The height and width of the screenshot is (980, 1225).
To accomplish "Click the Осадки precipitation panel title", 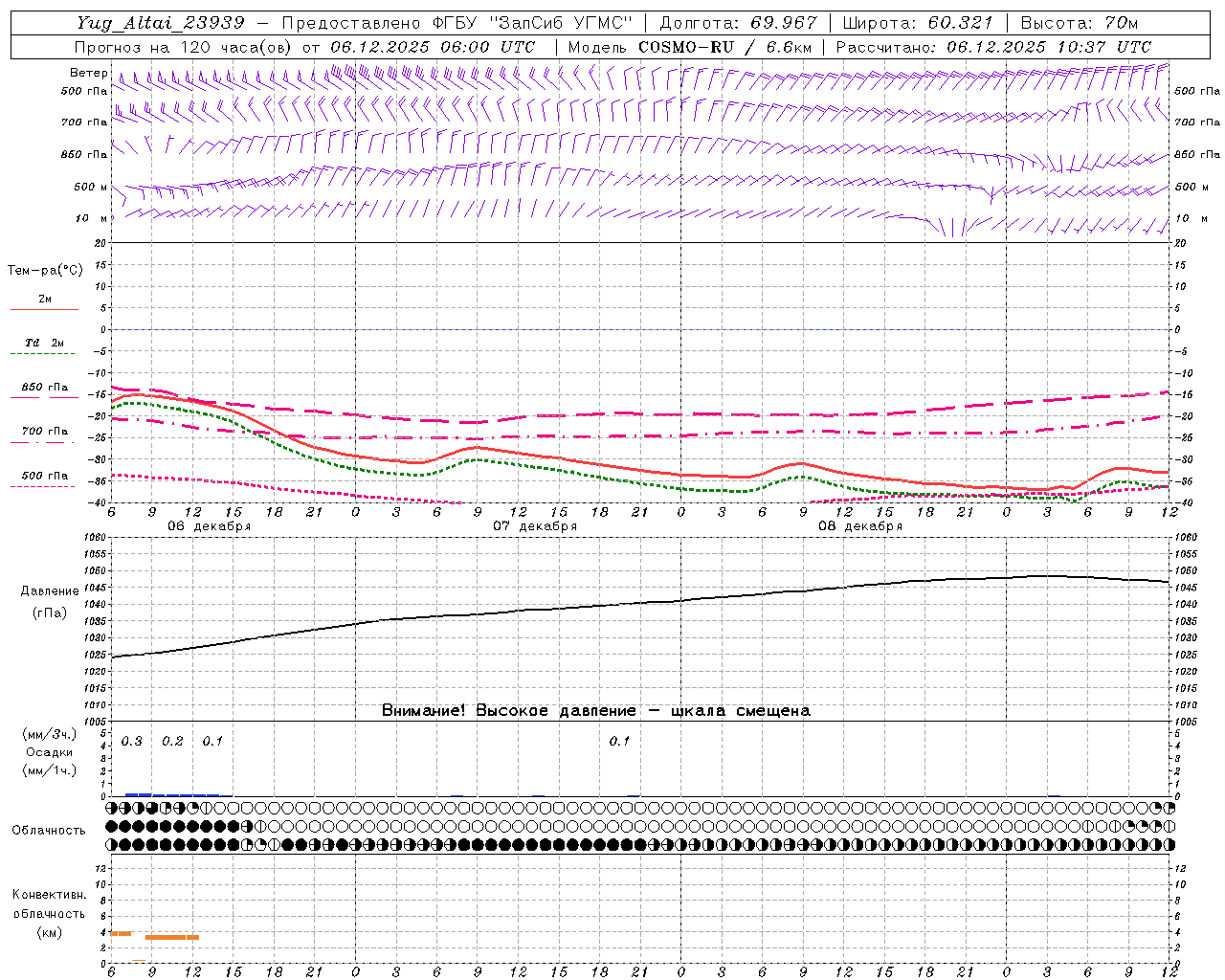I will (50, 753).
